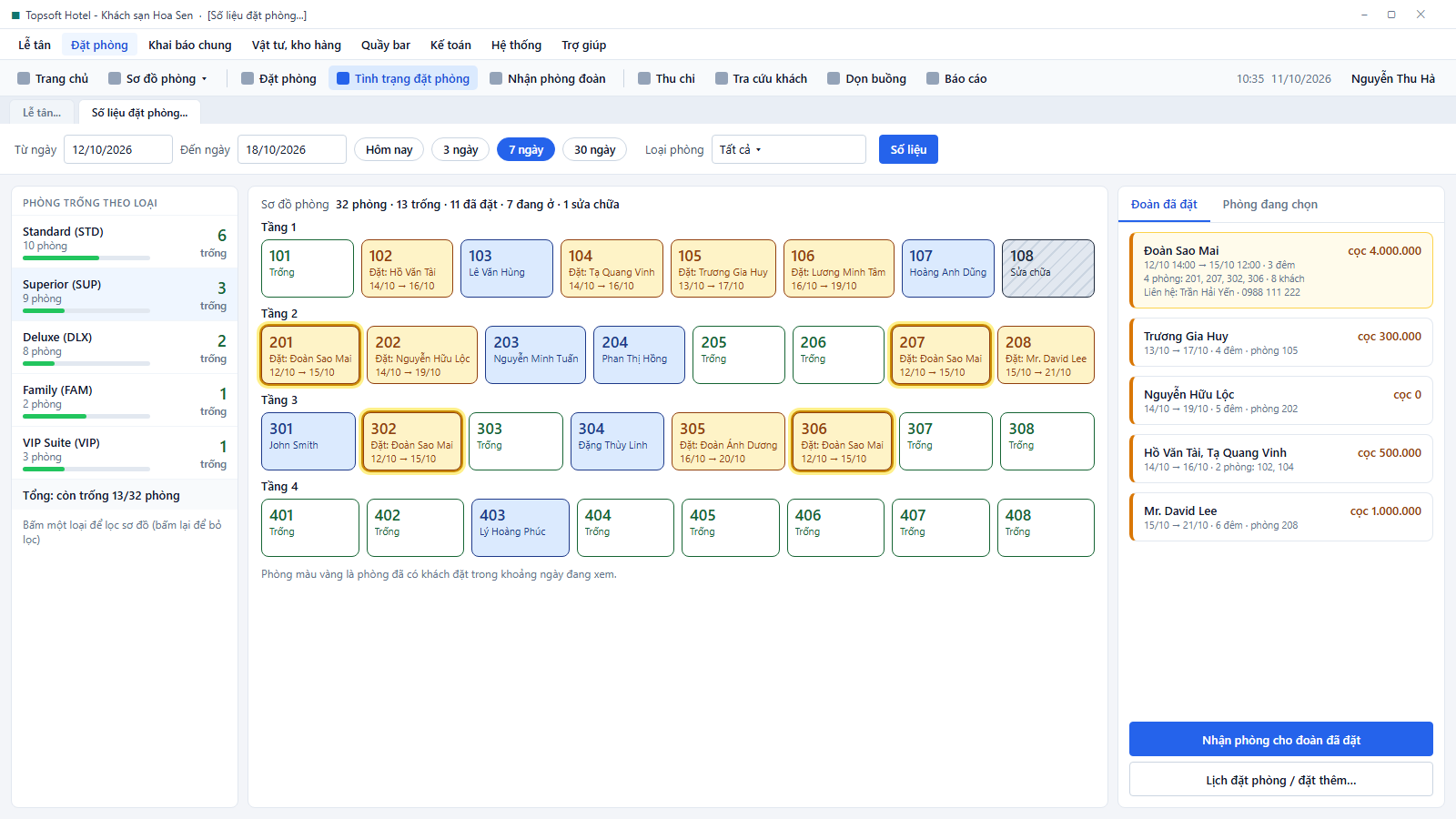
Task: Open the Kế toán menu
Action: click(x=450, y=45)
